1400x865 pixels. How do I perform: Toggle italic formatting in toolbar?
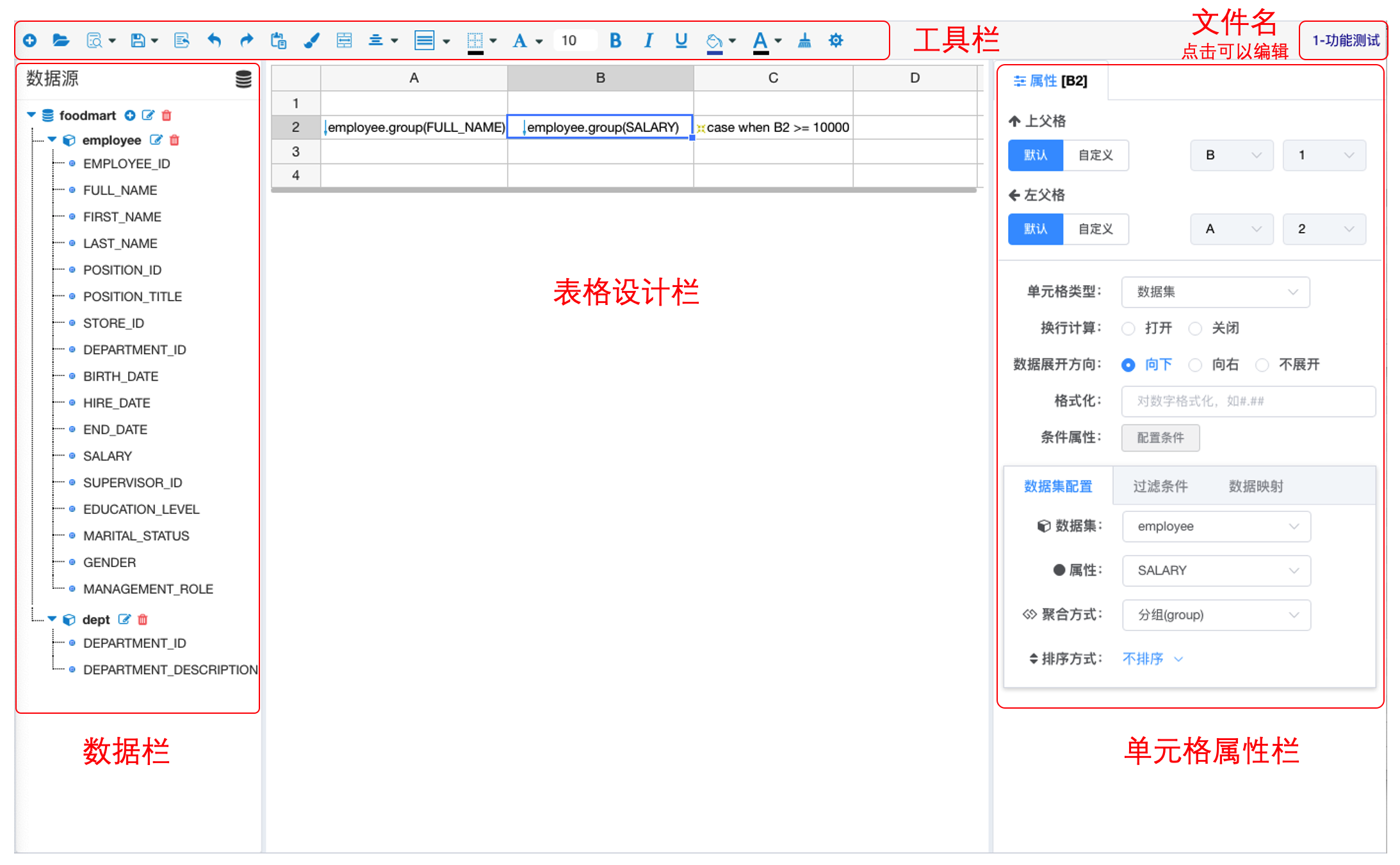pyautogui.click(x=648, y=41)
